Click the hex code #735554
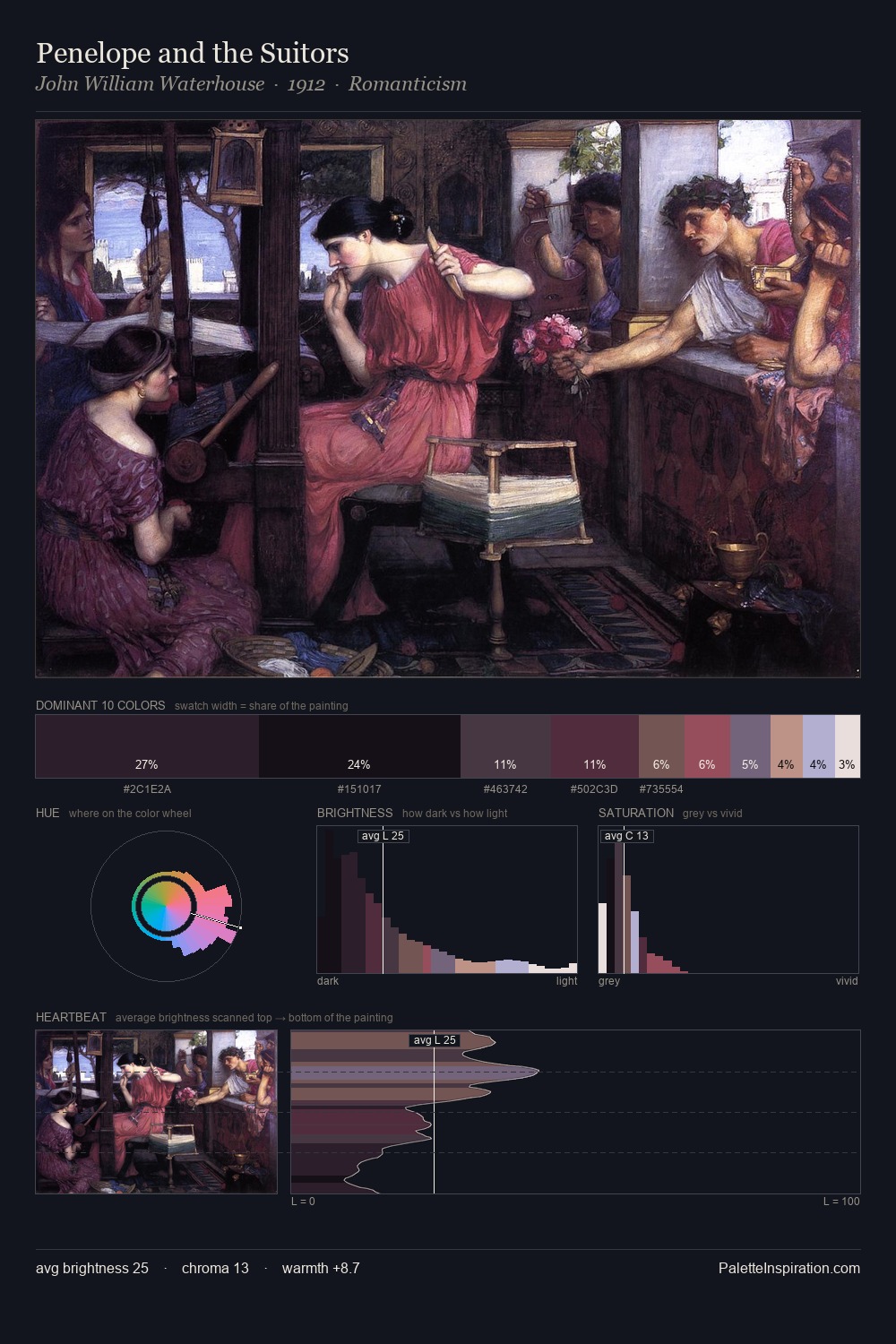The width and height of the screenshot is (896, 1344). point(661,789)
